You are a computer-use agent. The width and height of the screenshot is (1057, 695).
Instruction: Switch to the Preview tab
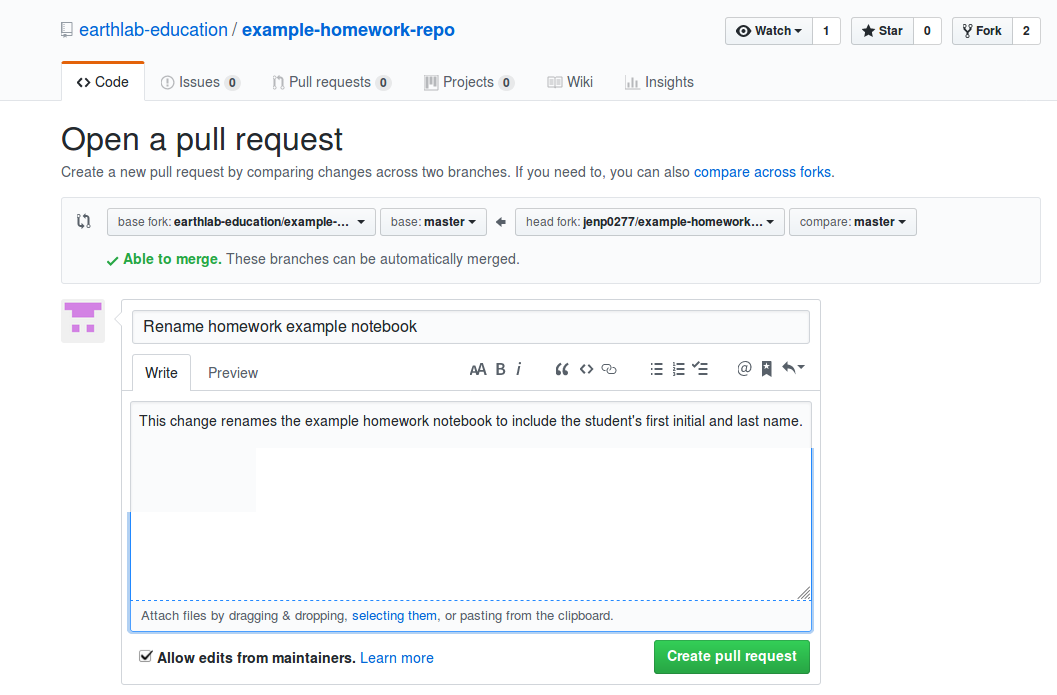point(233,373)
